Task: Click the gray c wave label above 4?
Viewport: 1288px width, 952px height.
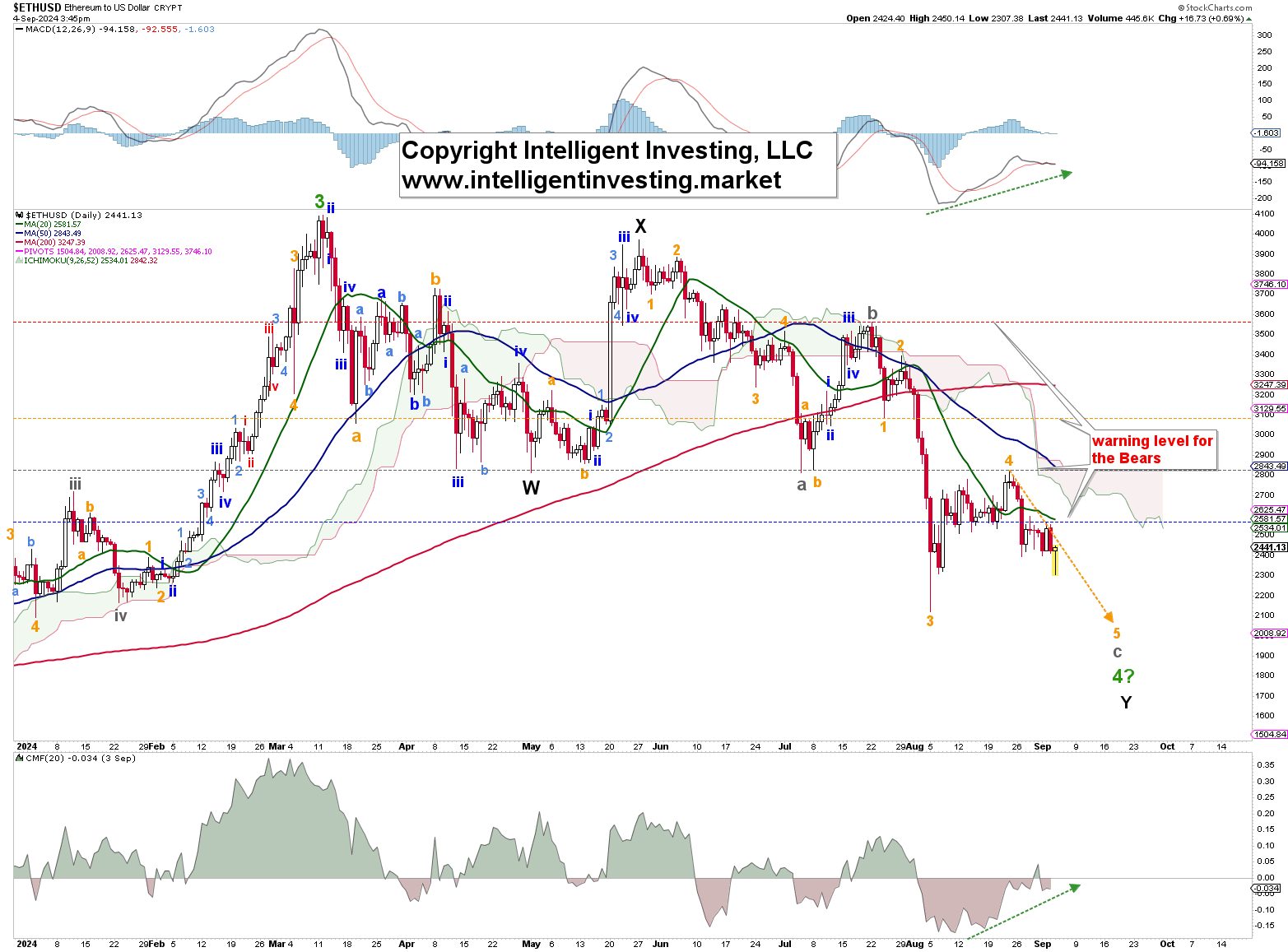Action: click(x=1118, y=652)
